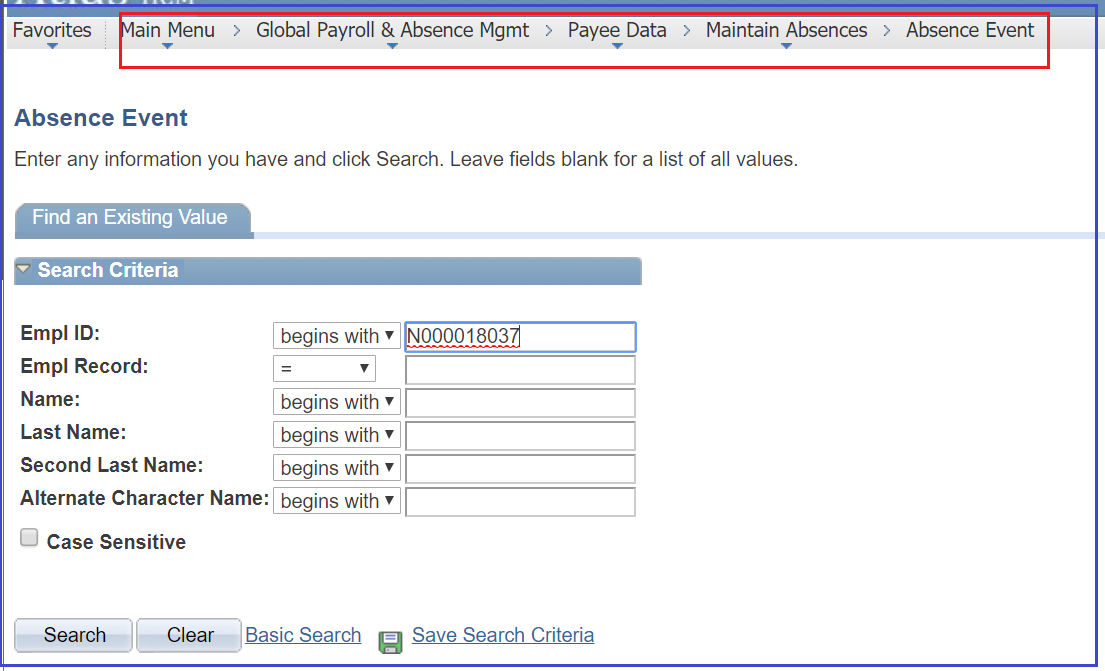Click the green save disk icon
Screen dimensions: 1105x671
pos(390,642)
